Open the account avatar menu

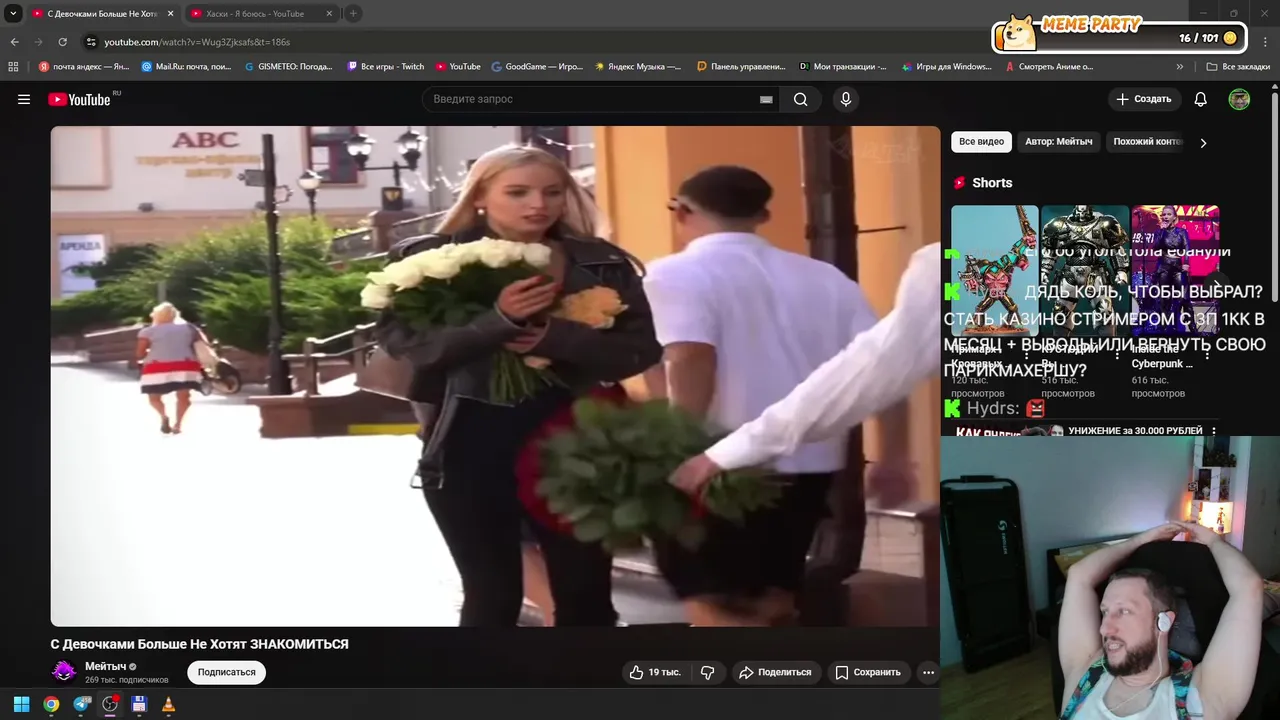[1239, 99]
